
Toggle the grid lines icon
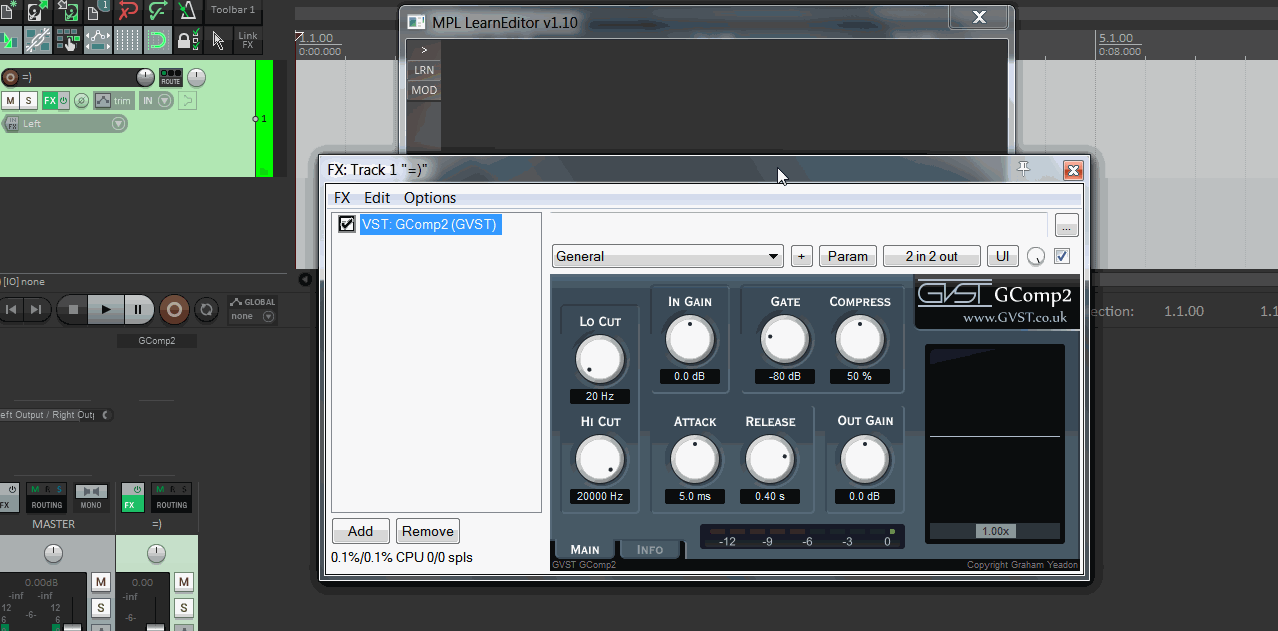pos(127,41)
